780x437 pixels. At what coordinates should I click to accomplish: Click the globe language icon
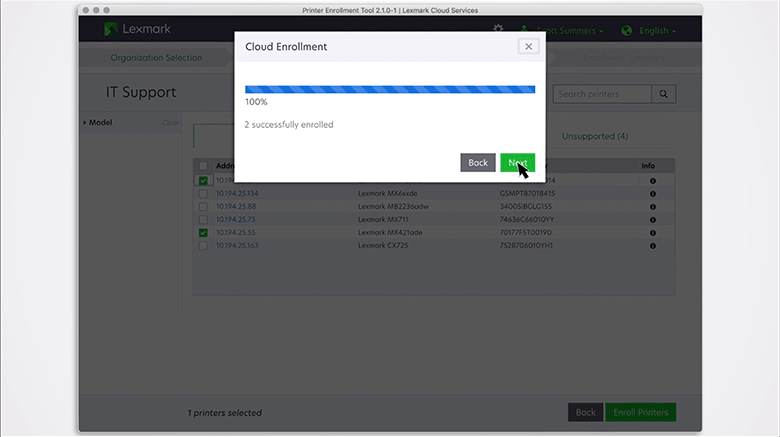pyautogui.click(x=627, y=31)
